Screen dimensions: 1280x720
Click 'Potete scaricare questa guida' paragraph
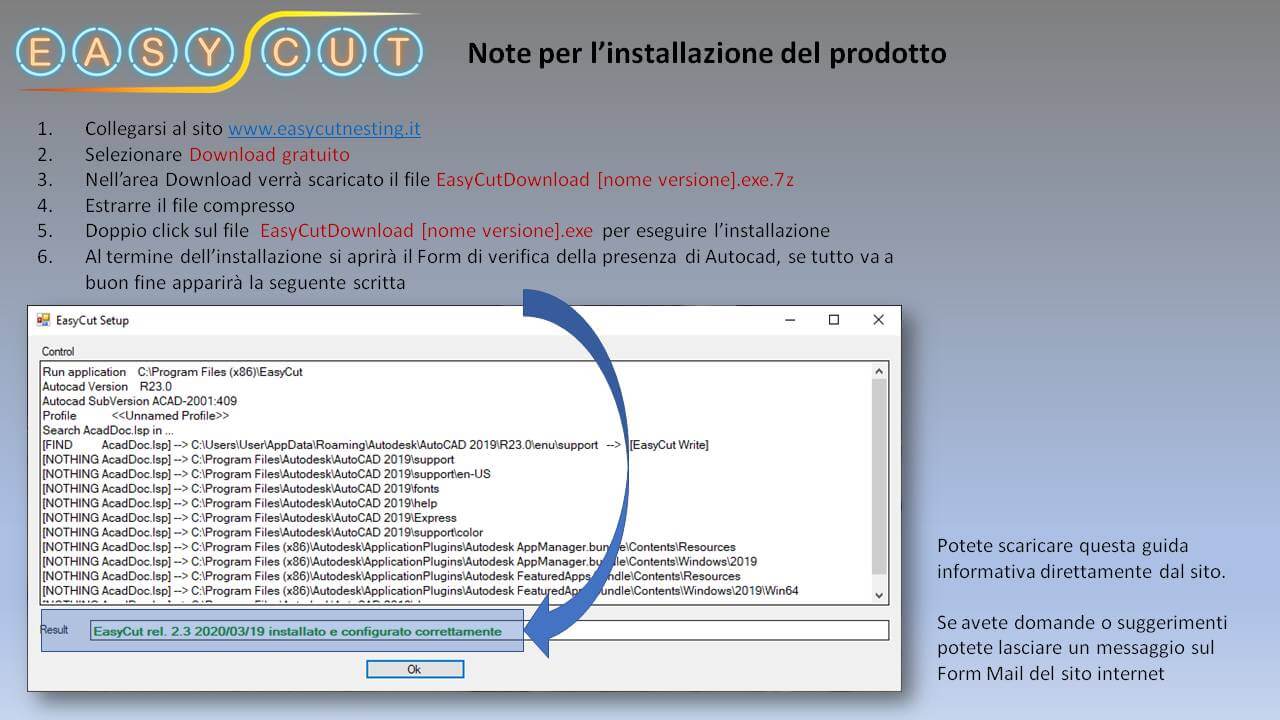1081,559
